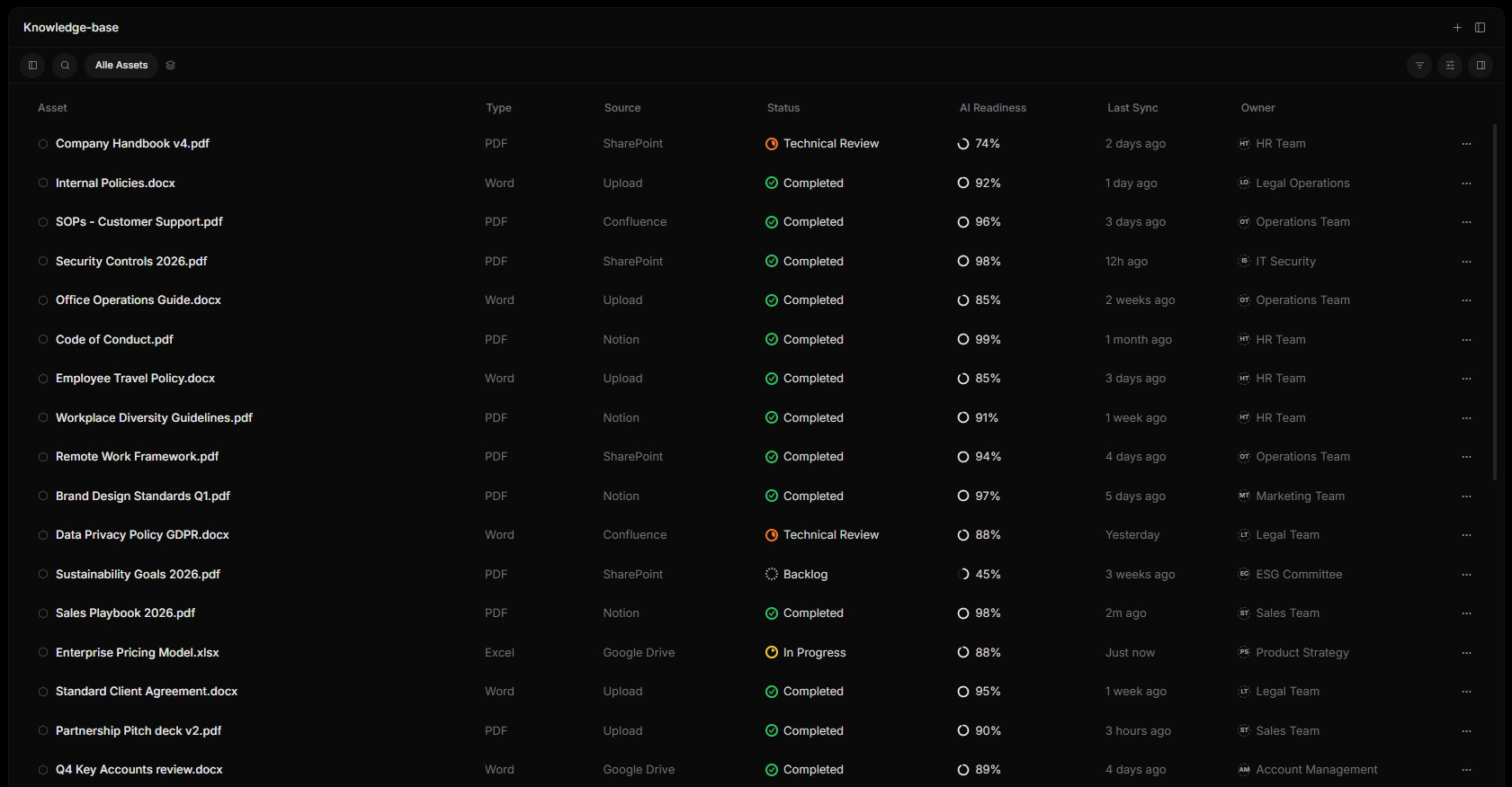
Task: Click the plus icon in the title bar
Action: click(1457, 28)
